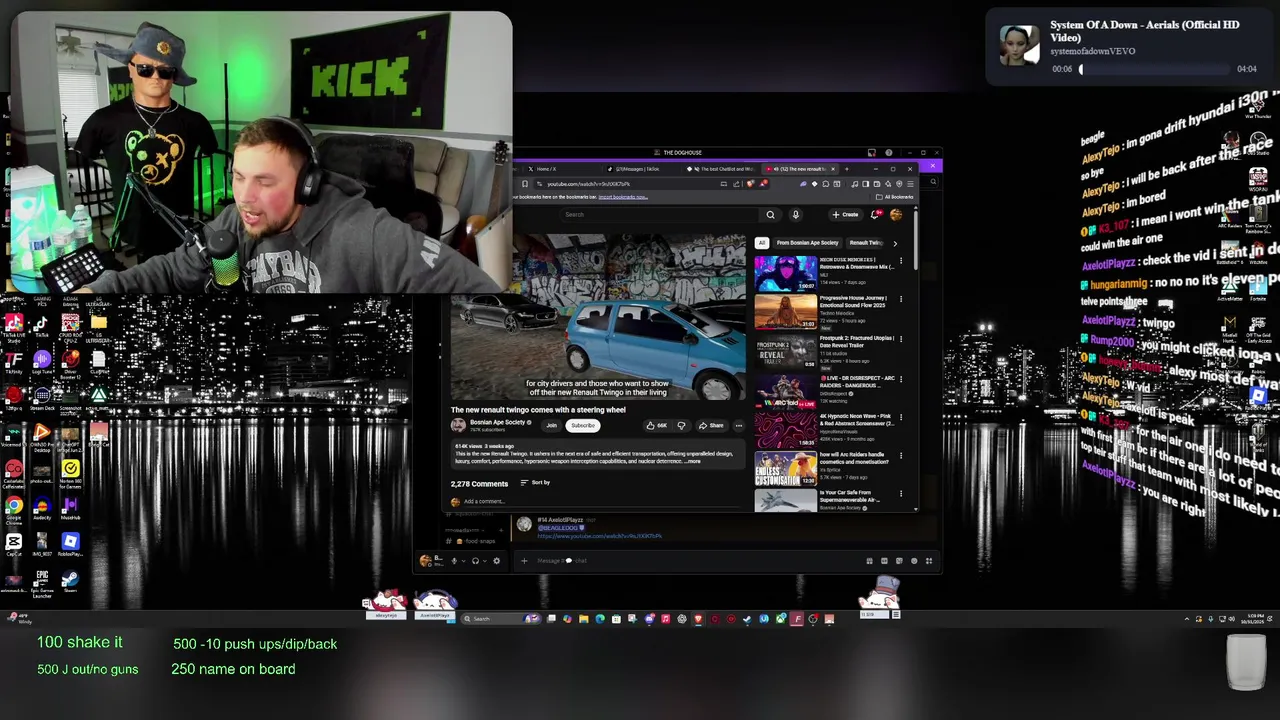Screen dimensions: 1280x720
Task: Toggle Discord headphones deafen
Action: (475, 560)
